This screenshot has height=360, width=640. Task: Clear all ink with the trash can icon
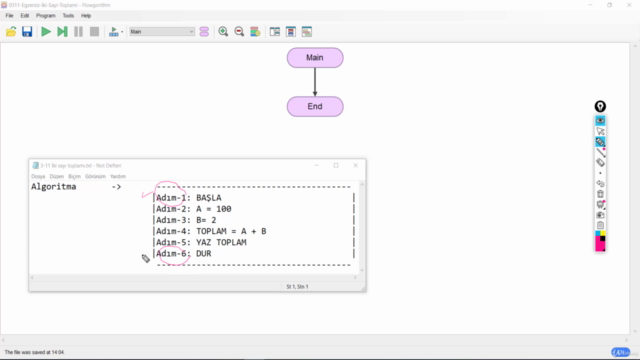point(600,194)
